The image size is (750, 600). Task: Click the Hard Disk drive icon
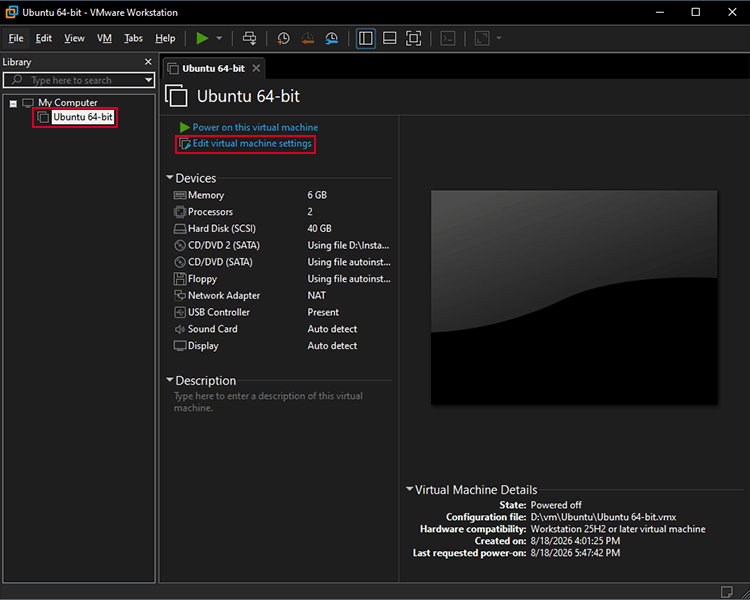pyautogui.click(x=180, y=229)
